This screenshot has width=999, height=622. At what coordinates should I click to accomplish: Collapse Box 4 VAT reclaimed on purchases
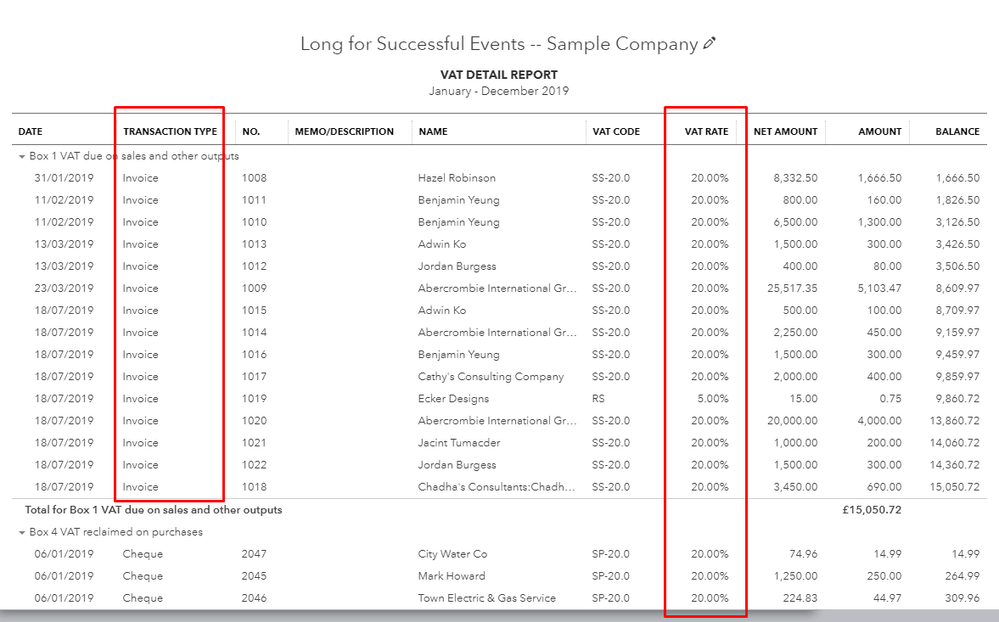tap(21, 532)
